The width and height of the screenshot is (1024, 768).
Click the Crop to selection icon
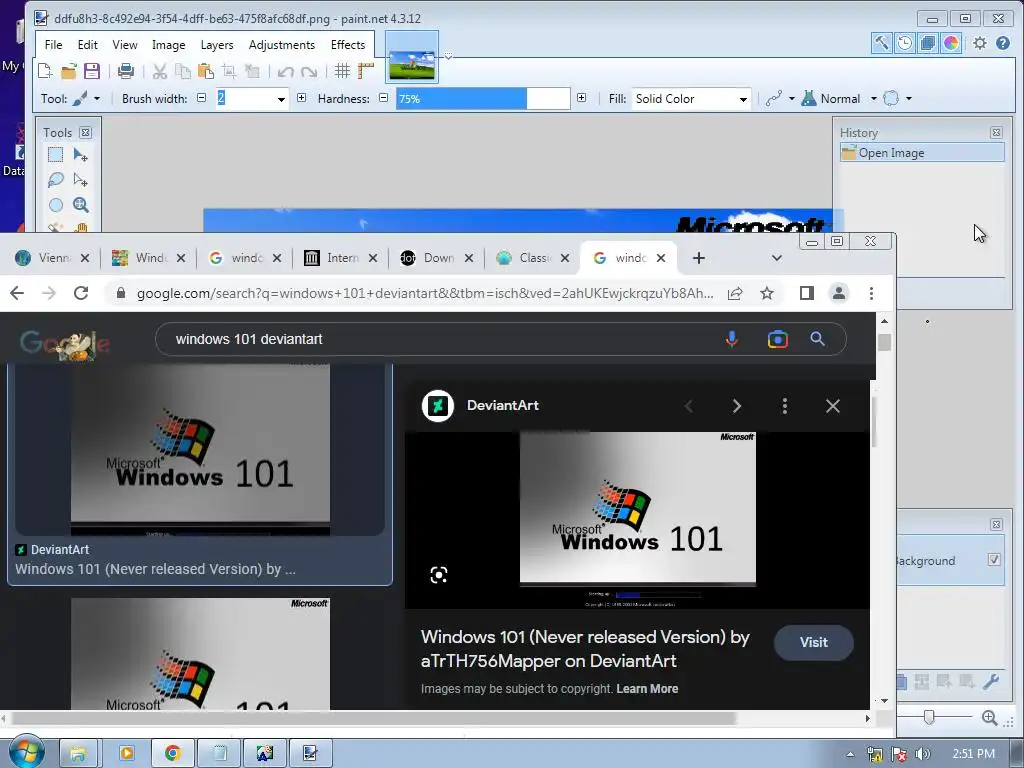229,71
